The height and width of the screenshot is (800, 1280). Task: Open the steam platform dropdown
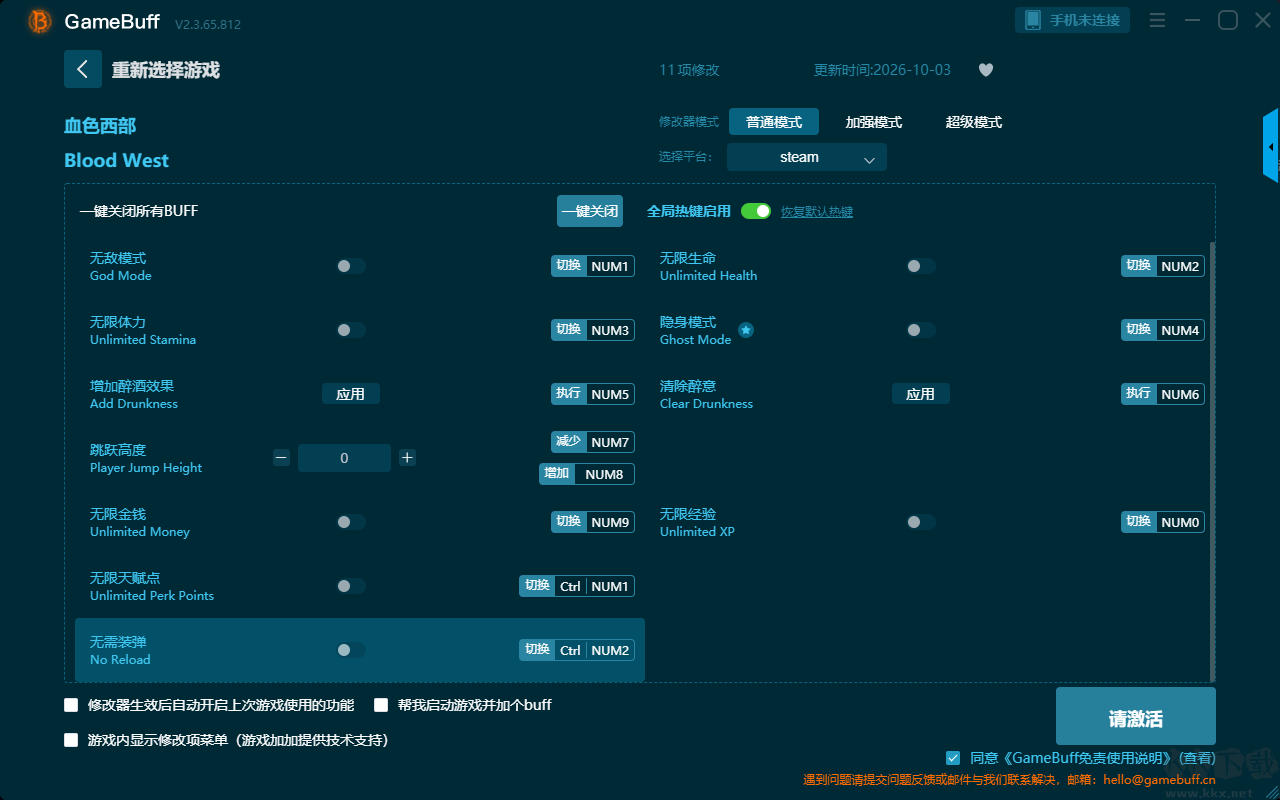807,157
